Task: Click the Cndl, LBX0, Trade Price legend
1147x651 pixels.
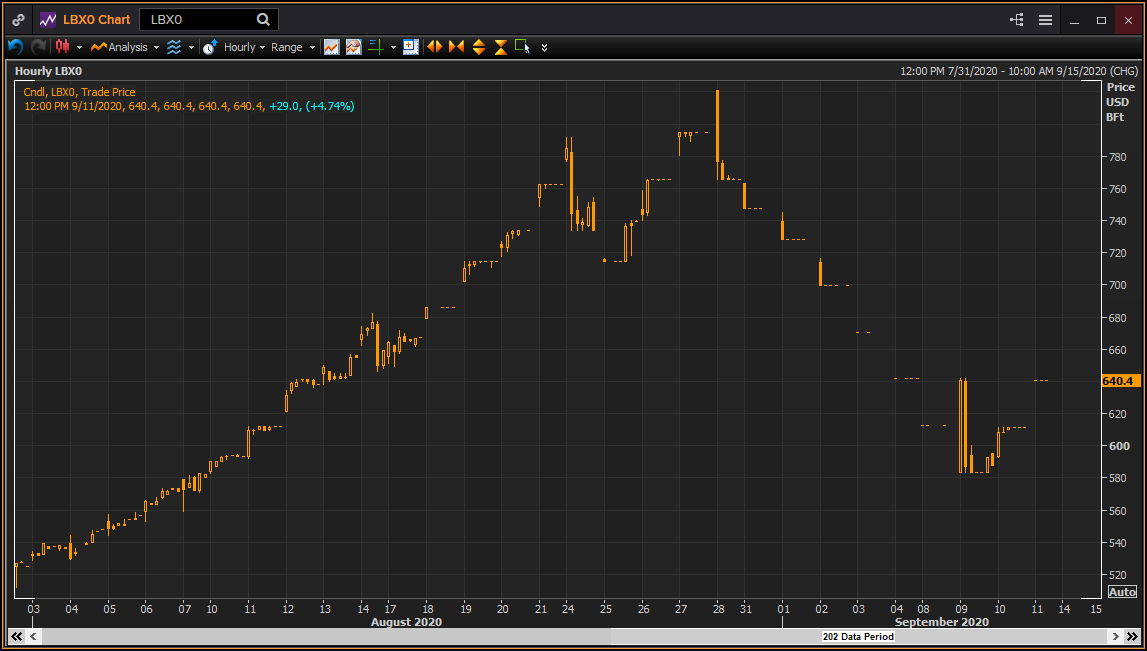Action: (79, 92)
